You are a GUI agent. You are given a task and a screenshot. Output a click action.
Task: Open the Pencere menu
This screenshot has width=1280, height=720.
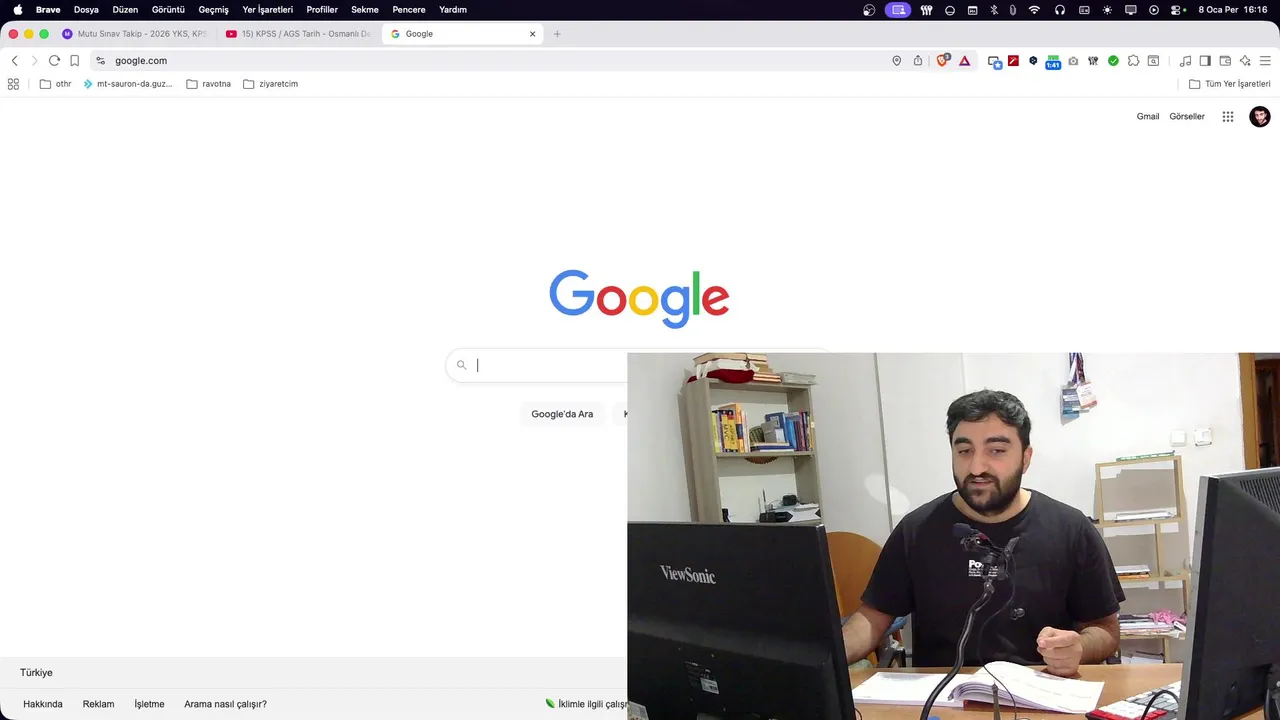point(409,10)
